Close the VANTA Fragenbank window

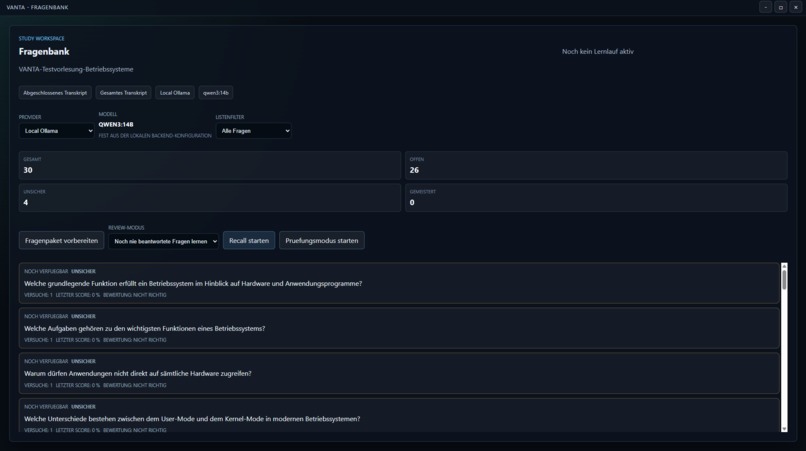pyautogui.click(x=796, y=7)
